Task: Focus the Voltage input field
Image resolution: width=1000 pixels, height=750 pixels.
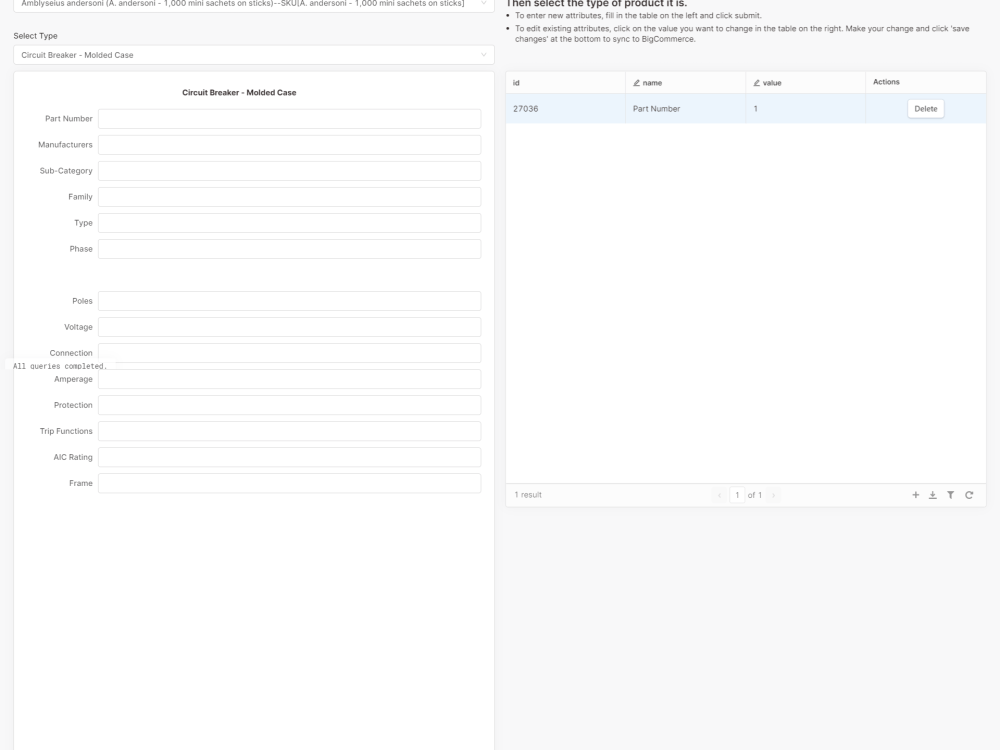Action: click(290, 326)
